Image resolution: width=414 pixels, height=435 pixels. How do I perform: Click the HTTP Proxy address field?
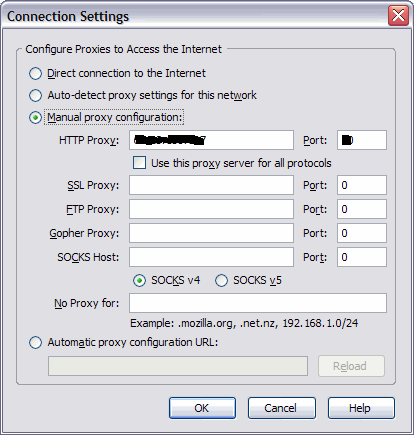pos(211,140)
